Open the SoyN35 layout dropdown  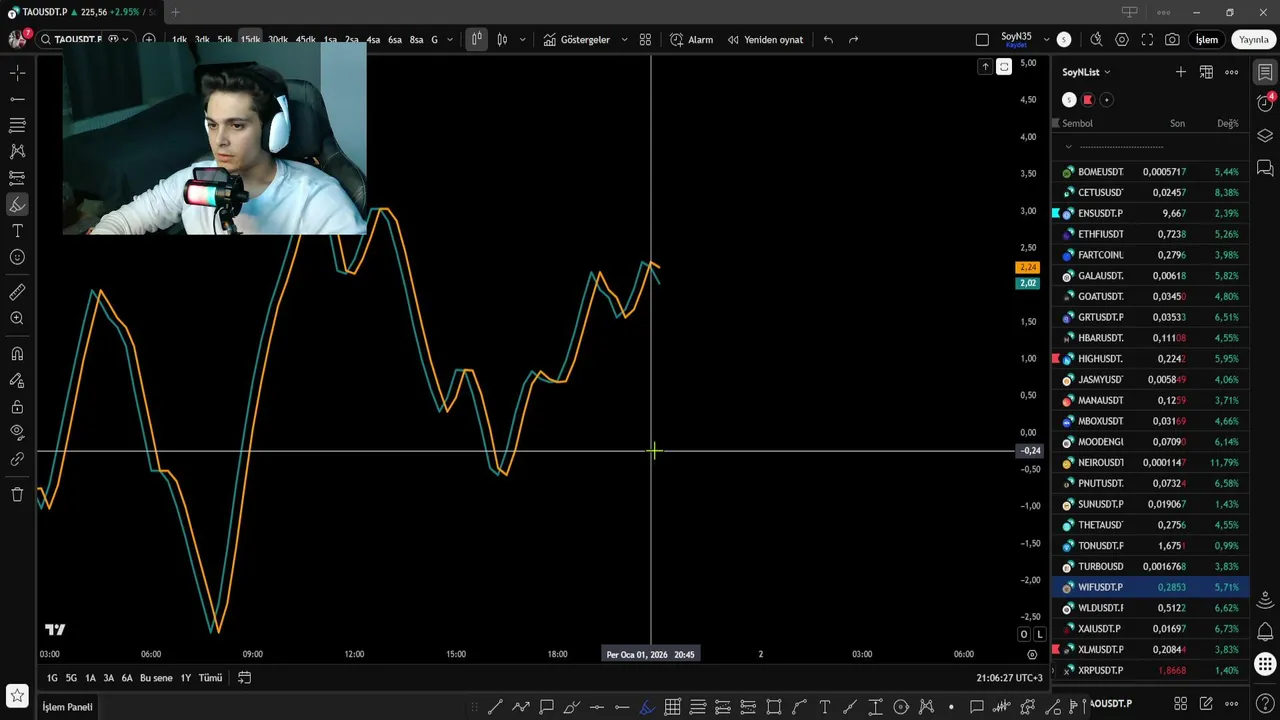pos(1046,40)
